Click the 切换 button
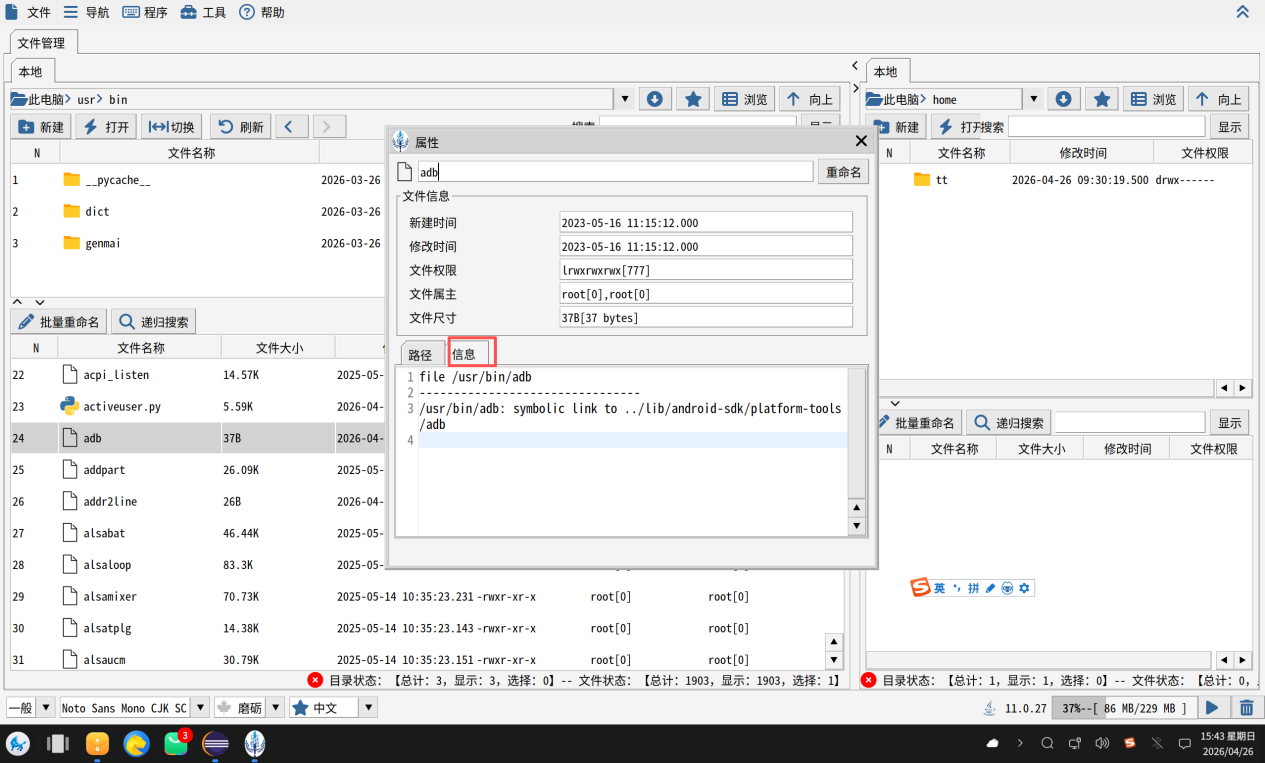Screen dimensions: 1265x763 172,127
